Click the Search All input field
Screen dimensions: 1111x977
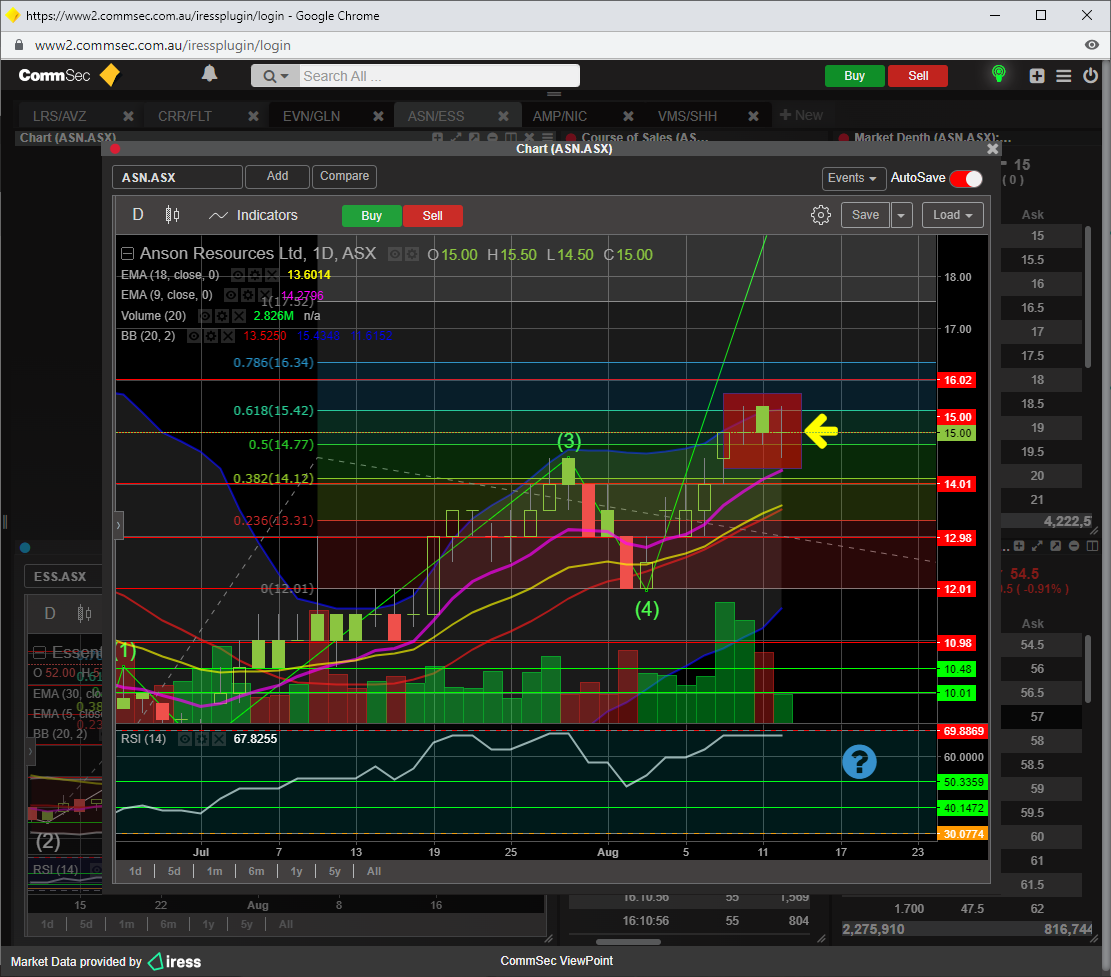439,76
